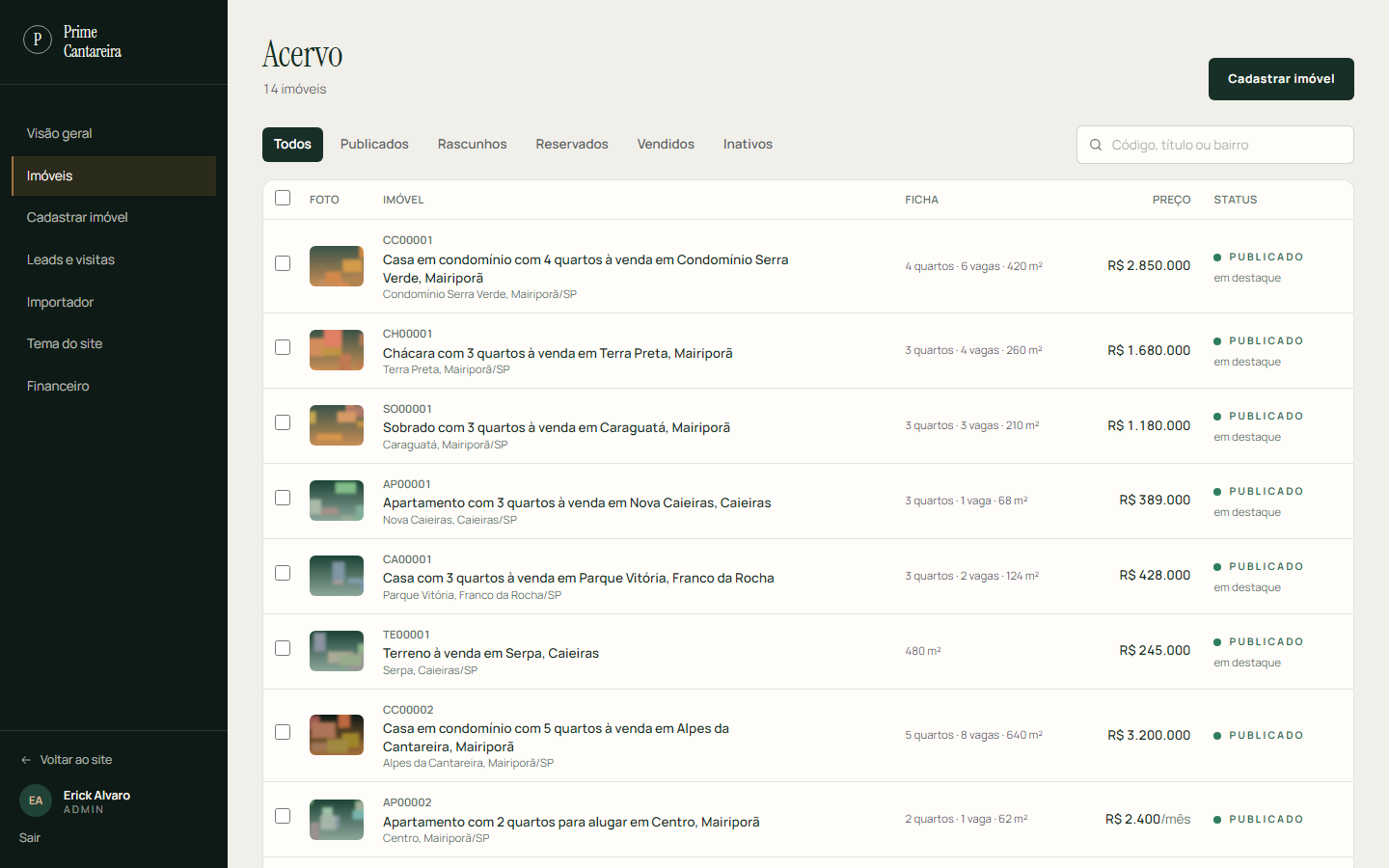Open the photo thumbnail for CC00001
The width and height of the screenshot is (1389, 868).
tap(337, 266)
